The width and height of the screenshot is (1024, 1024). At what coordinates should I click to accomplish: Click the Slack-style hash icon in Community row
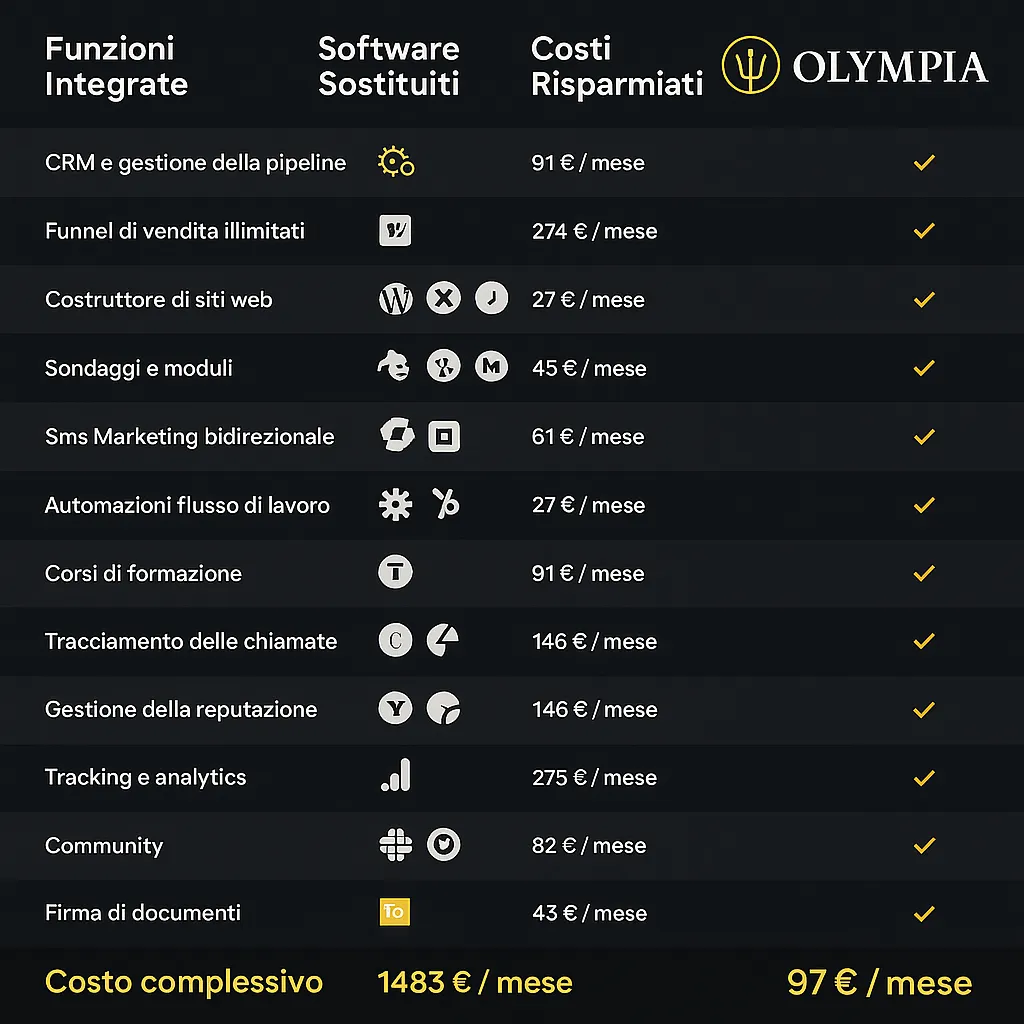point(396,845)
